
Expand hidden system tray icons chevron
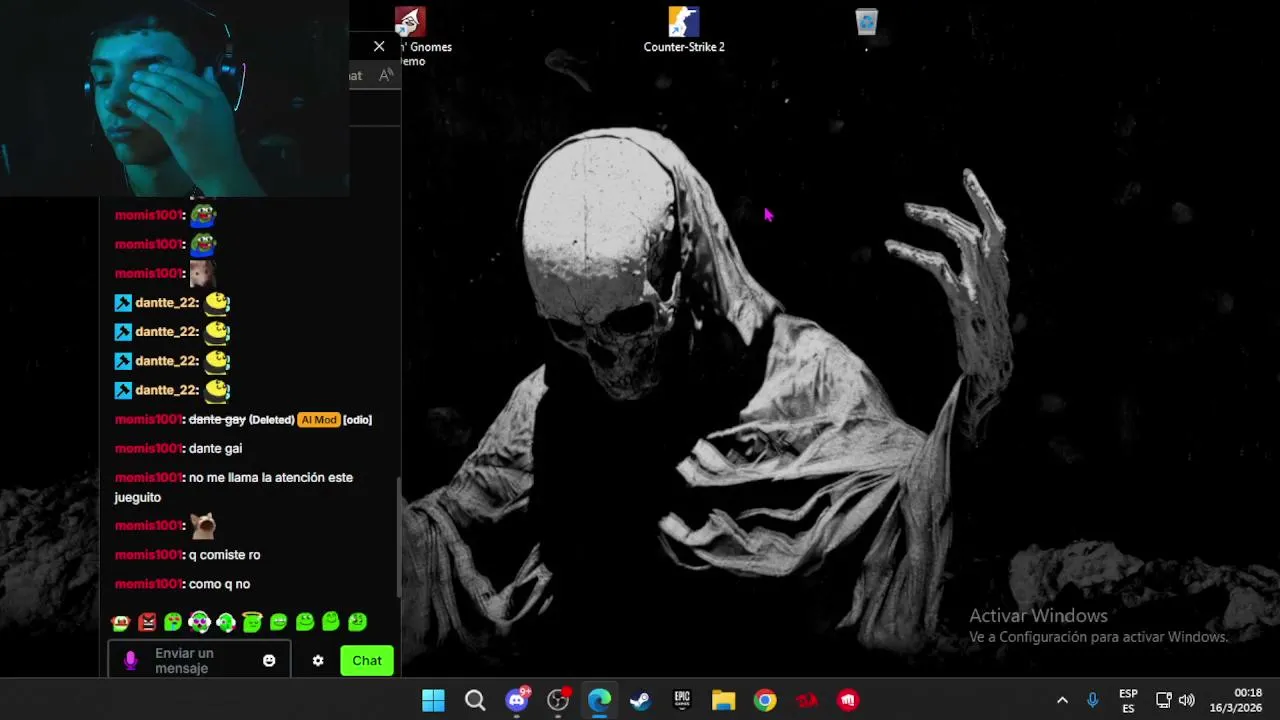pos(1062,700)
